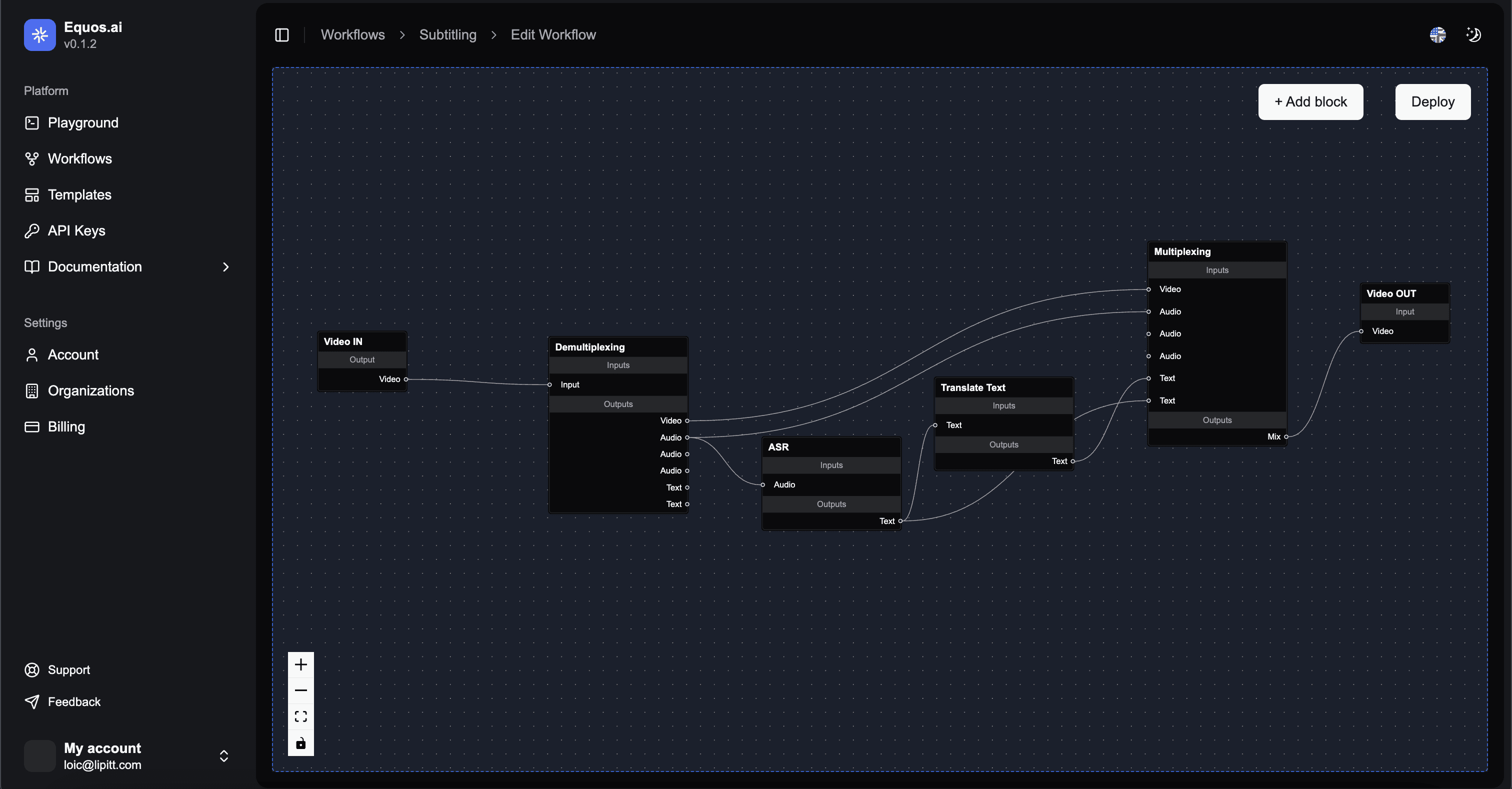Click the Workflows nodes icon
The width and height of the screenshot is (1512, 789).
pyautogui.click(x=31, y=158)
